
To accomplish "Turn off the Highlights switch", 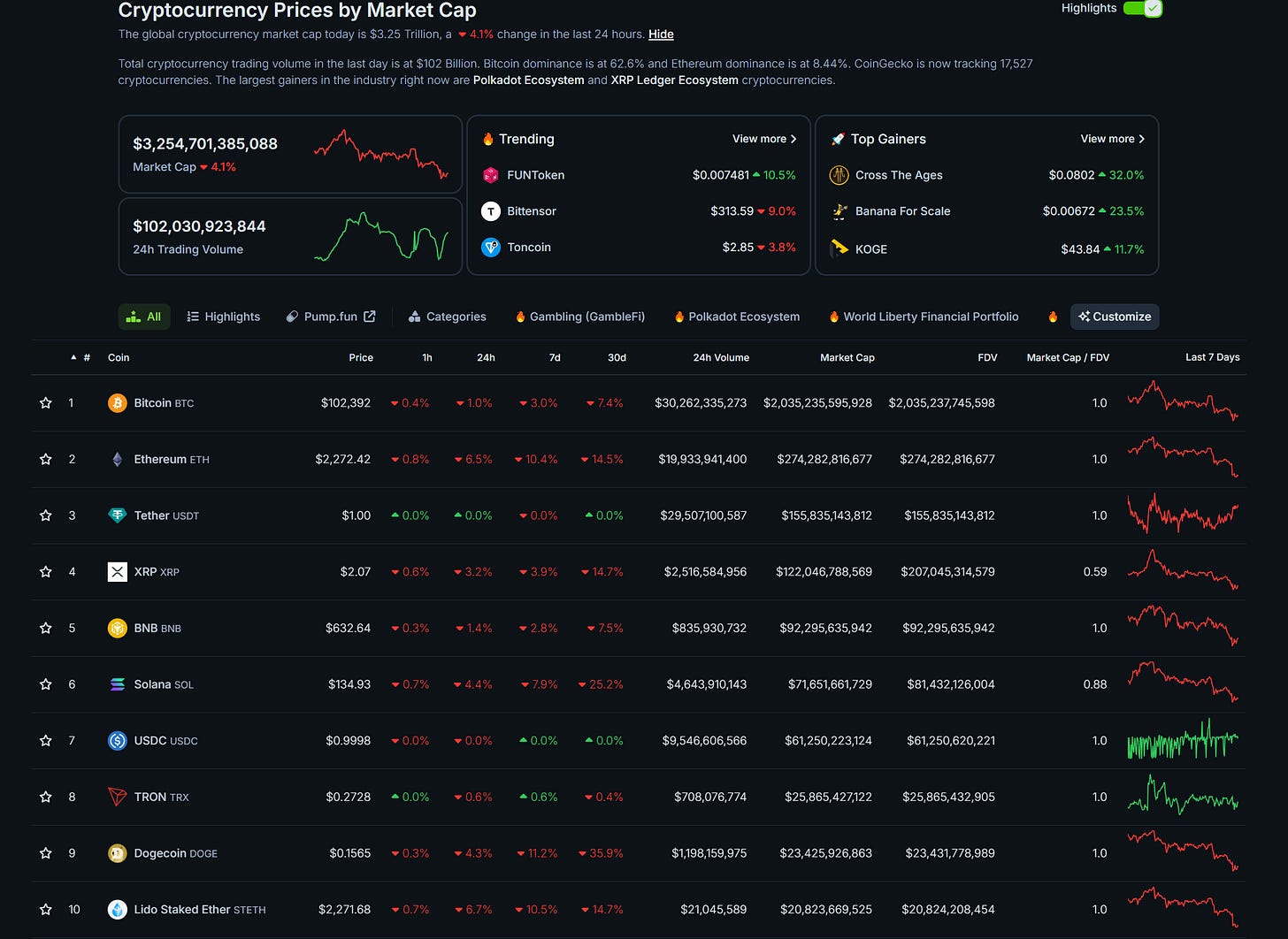I will pyautogui.click(x=1142, y=8).
